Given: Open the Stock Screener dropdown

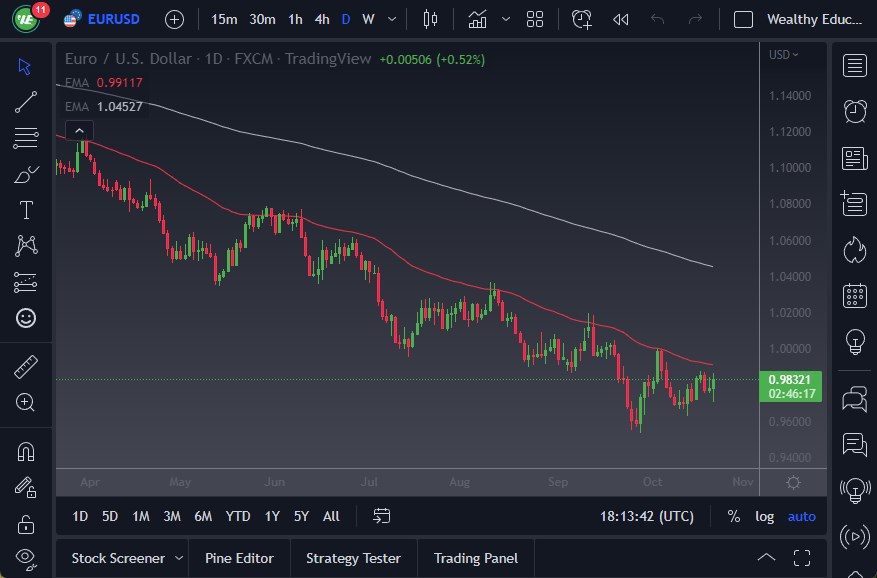Looking at the screenshot, I should [x=117, y=558].
